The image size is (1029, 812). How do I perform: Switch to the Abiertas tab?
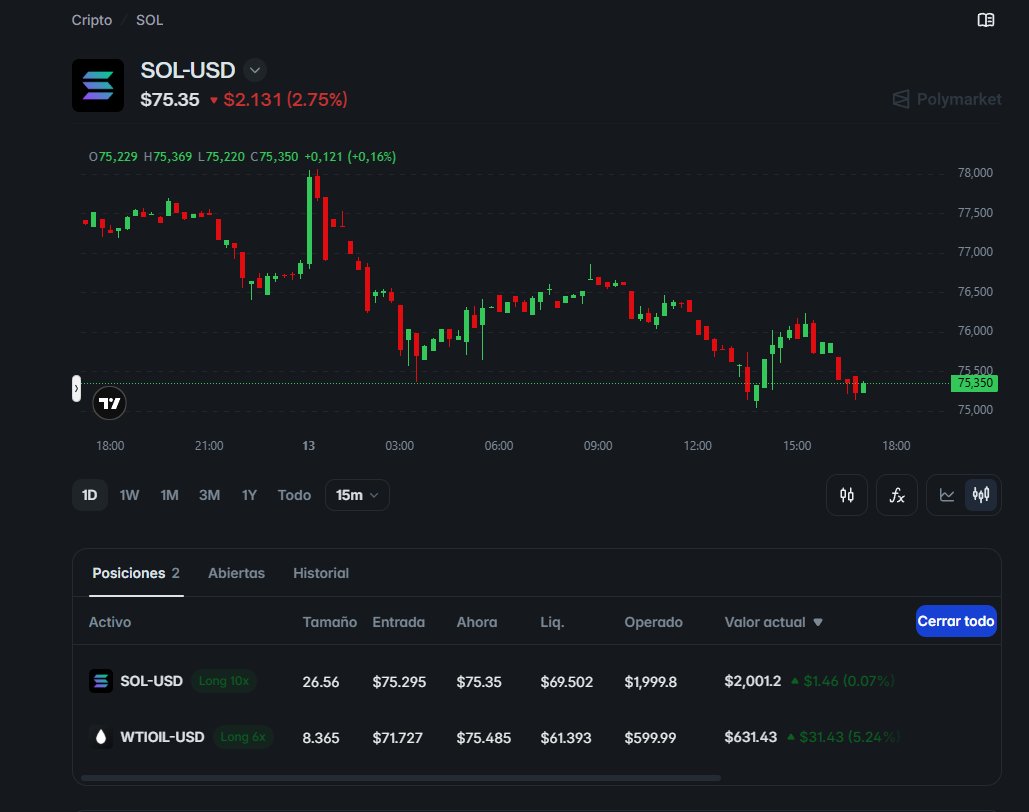[236, 573]
